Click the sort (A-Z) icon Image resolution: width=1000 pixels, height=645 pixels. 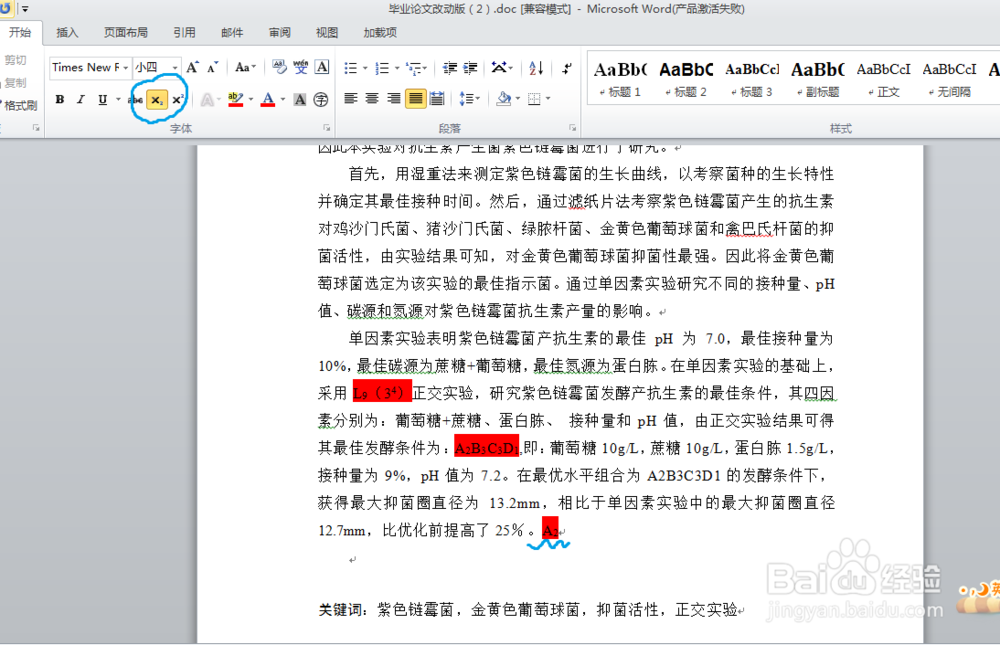pyautogui.click(x=534, y=67)
